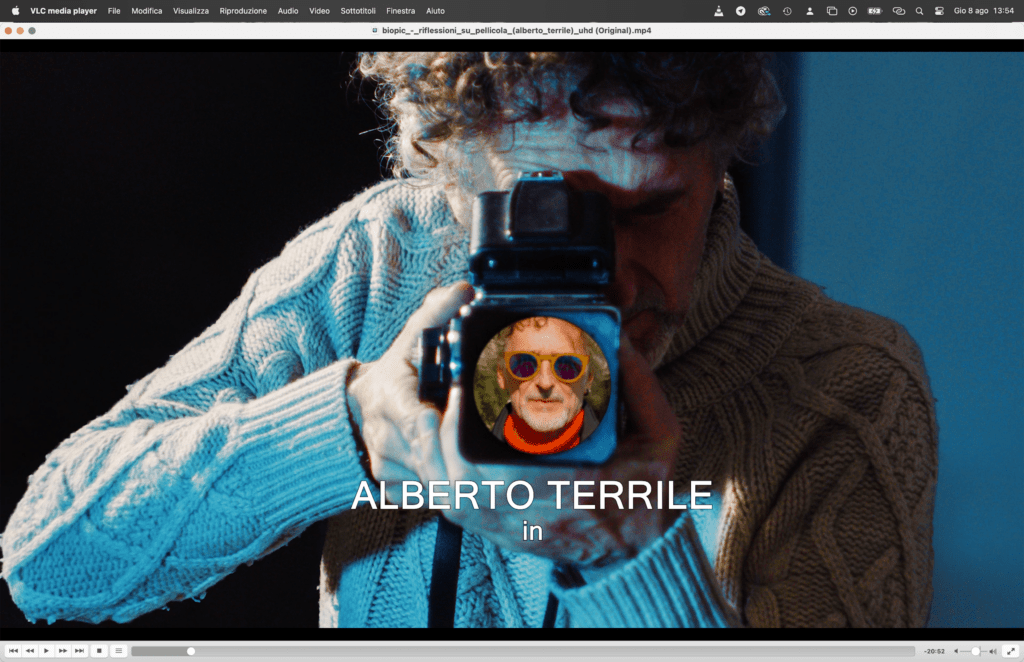
Task: Open the Finestra menu
Action: pos(400,11)
